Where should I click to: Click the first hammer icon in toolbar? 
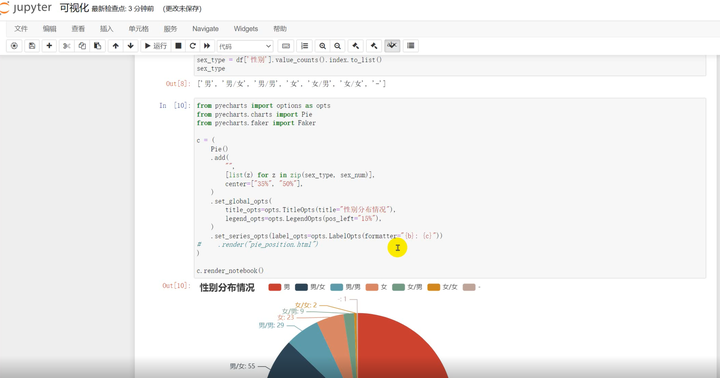click(355, 46)
